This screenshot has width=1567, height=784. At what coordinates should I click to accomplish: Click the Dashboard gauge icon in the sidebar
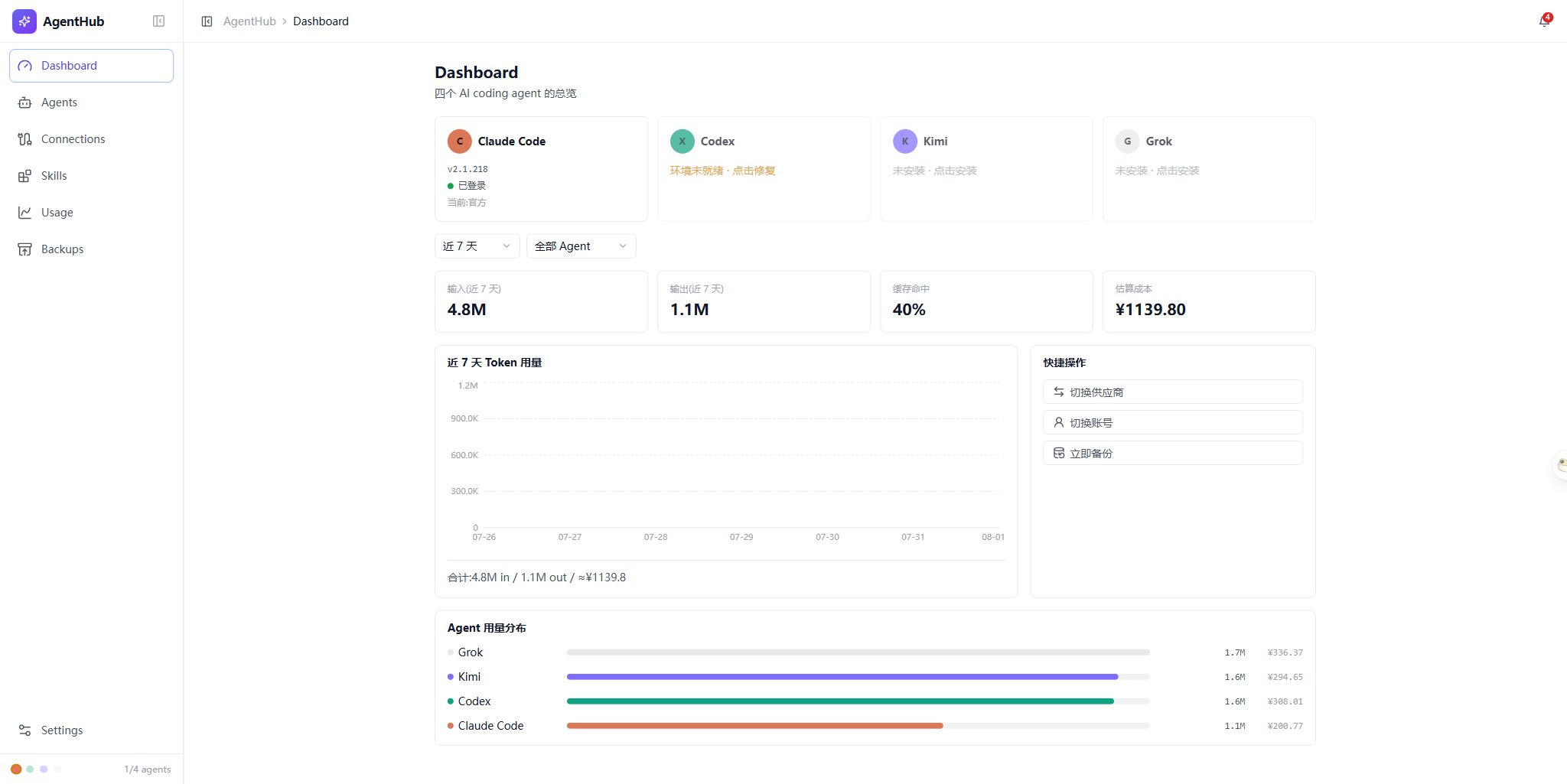point(24,66)
